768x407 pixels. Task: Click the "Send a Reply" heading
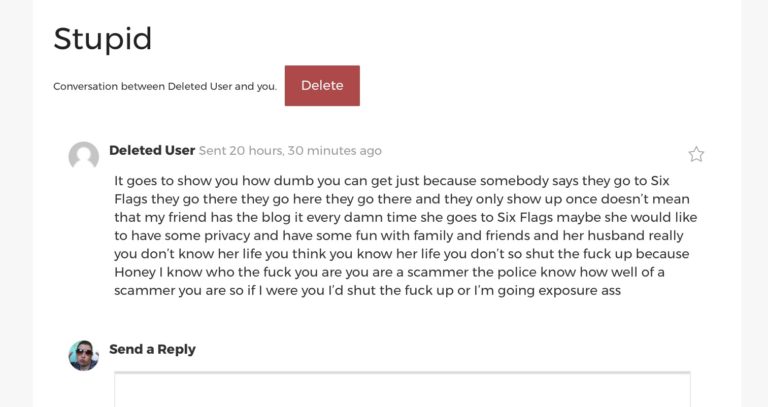pos(152,349)
